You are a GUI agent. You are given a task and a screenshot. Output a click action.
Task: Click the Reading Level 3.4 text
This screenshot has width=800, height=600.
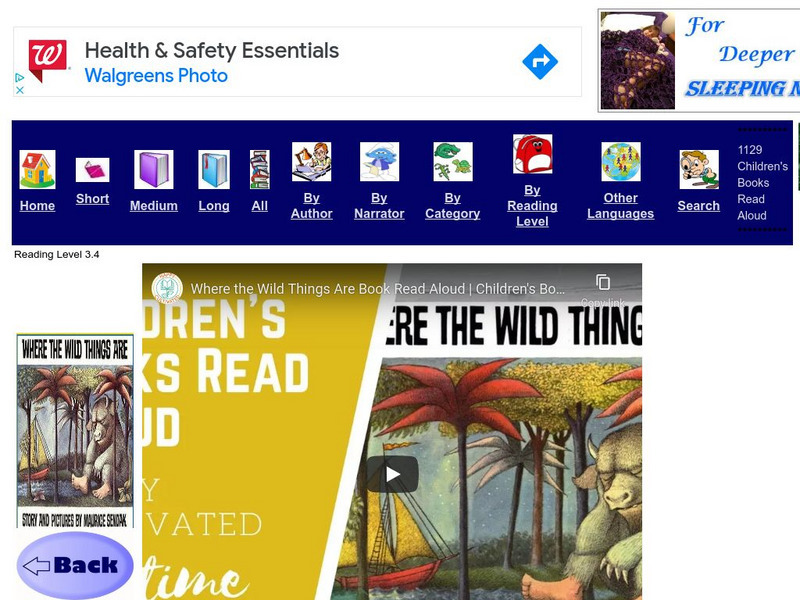pyautogui.click(x=57, y=254)
